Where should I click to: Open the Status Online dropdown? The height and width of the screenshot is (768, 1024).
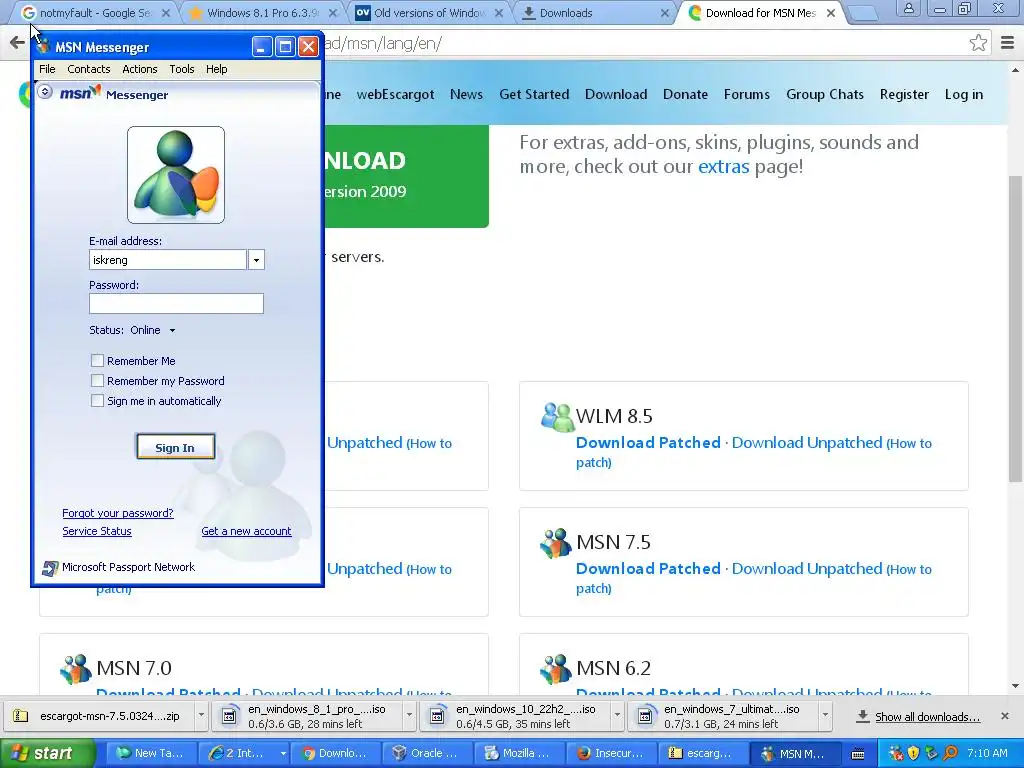click(153, 330)
